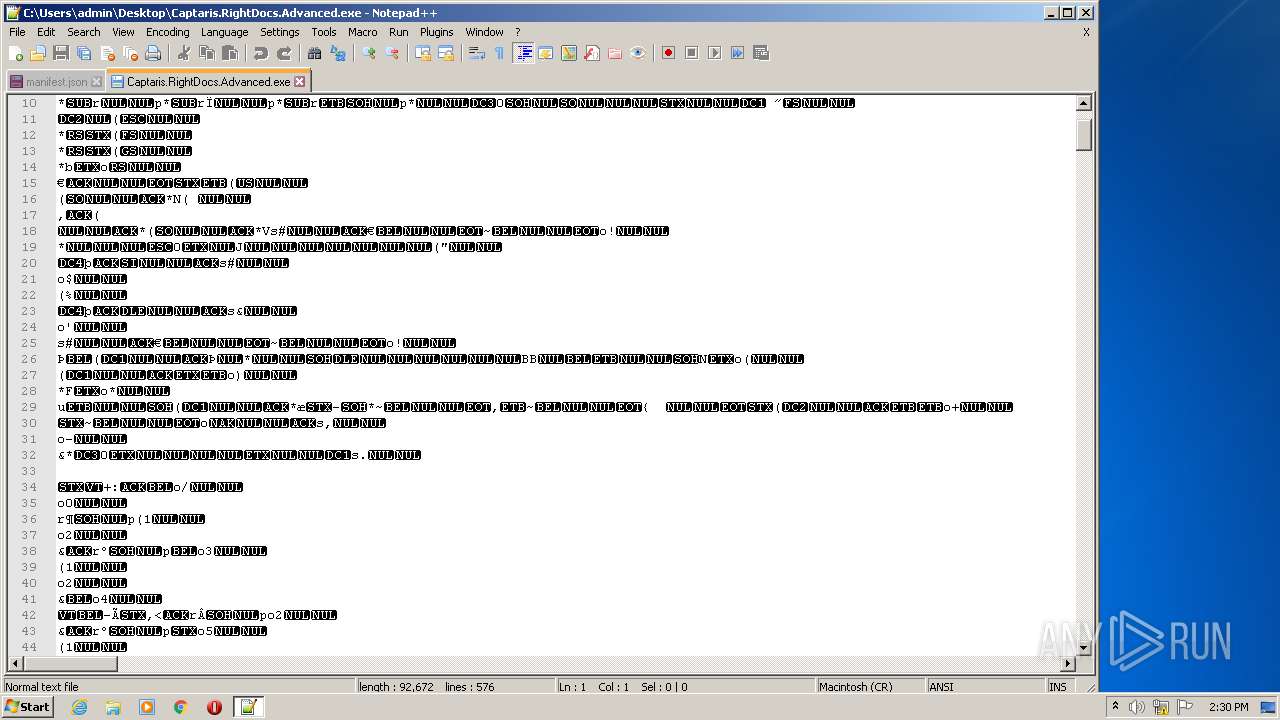The image size is (1280, 720).
Task: Toggle file monitoring eye icon
Action: [638, 53]
